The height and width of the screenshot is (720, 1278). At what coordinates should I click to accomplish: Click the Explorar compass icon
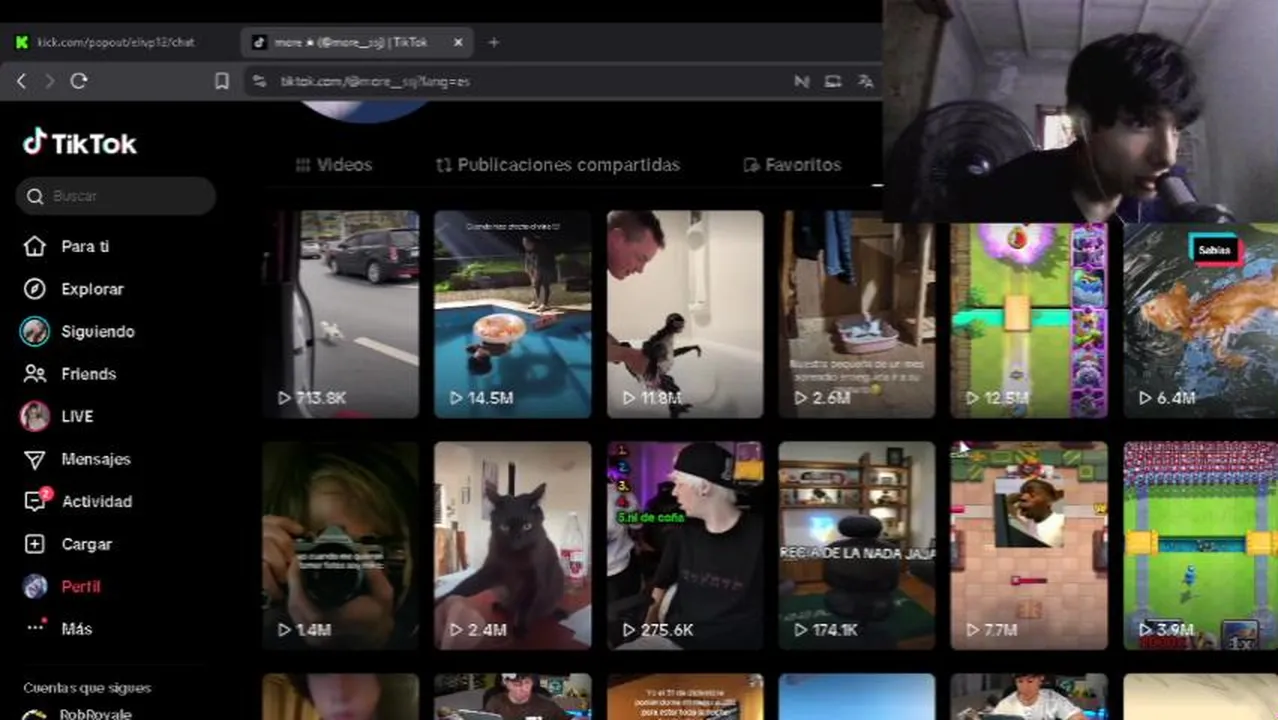[x=35, y=289]
